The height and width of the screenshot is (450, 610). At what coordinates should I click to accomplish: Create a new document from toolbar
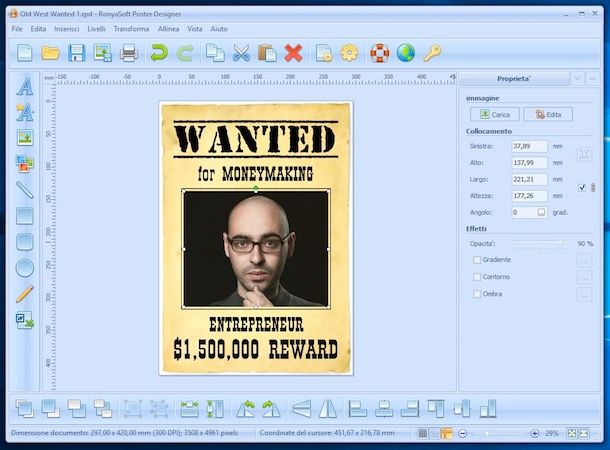click(x=25, y=53)
